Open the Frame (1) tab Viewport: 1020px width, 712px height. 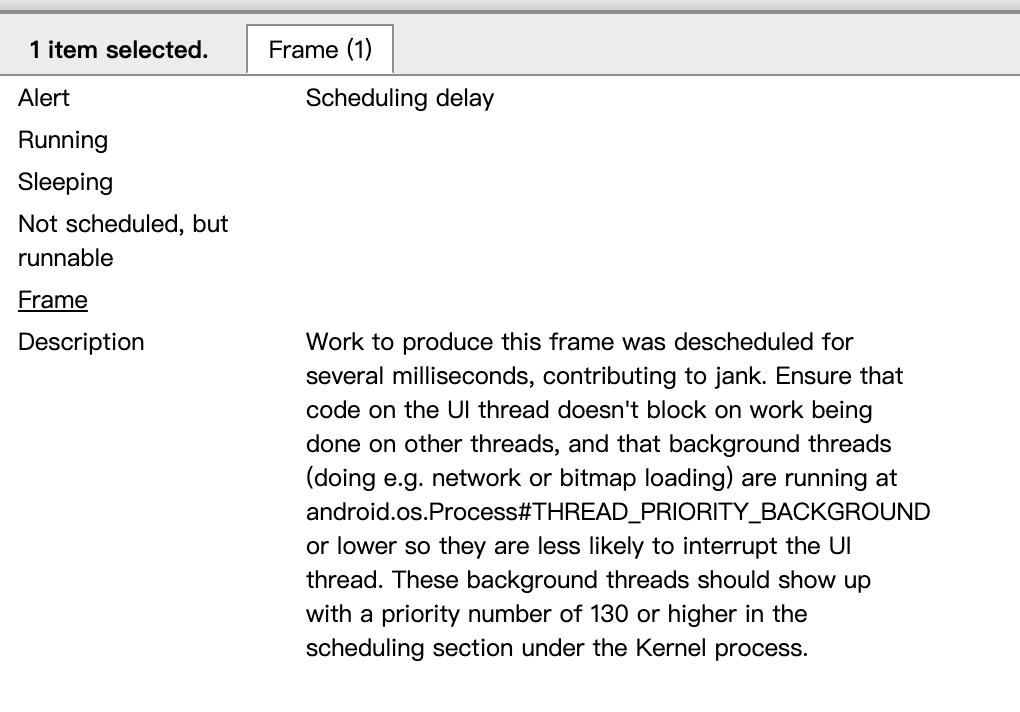pyautogui.click(x=319, y=49)
